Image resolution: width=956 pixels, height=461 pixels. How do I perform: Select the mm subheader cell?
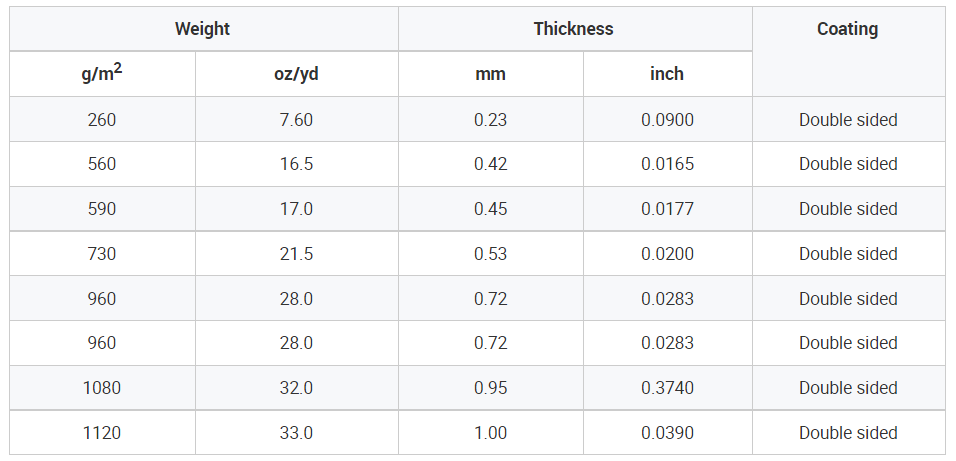point(490,74)
